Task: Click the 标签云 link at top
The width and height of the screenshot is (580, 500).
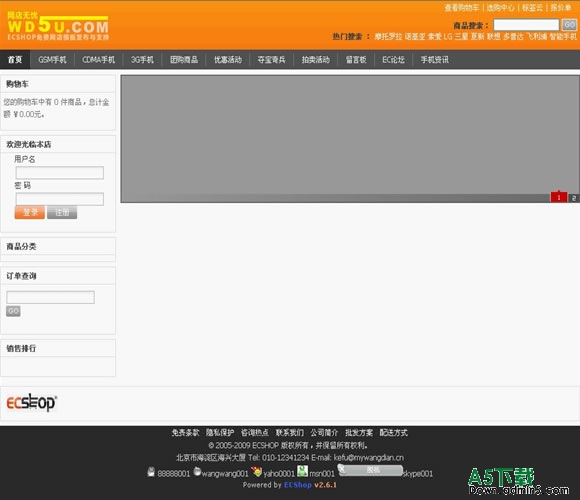Action: [x=532, y=8]
